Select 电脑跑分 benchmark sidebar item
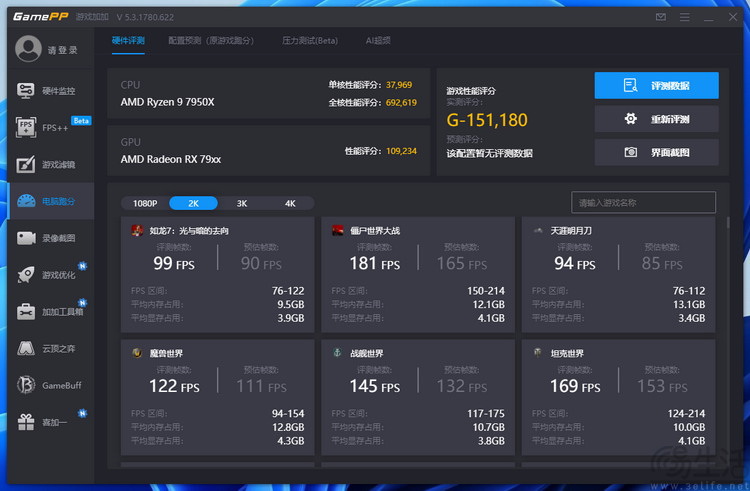Viewport: 750px width, 491px height. coord(50,201)
